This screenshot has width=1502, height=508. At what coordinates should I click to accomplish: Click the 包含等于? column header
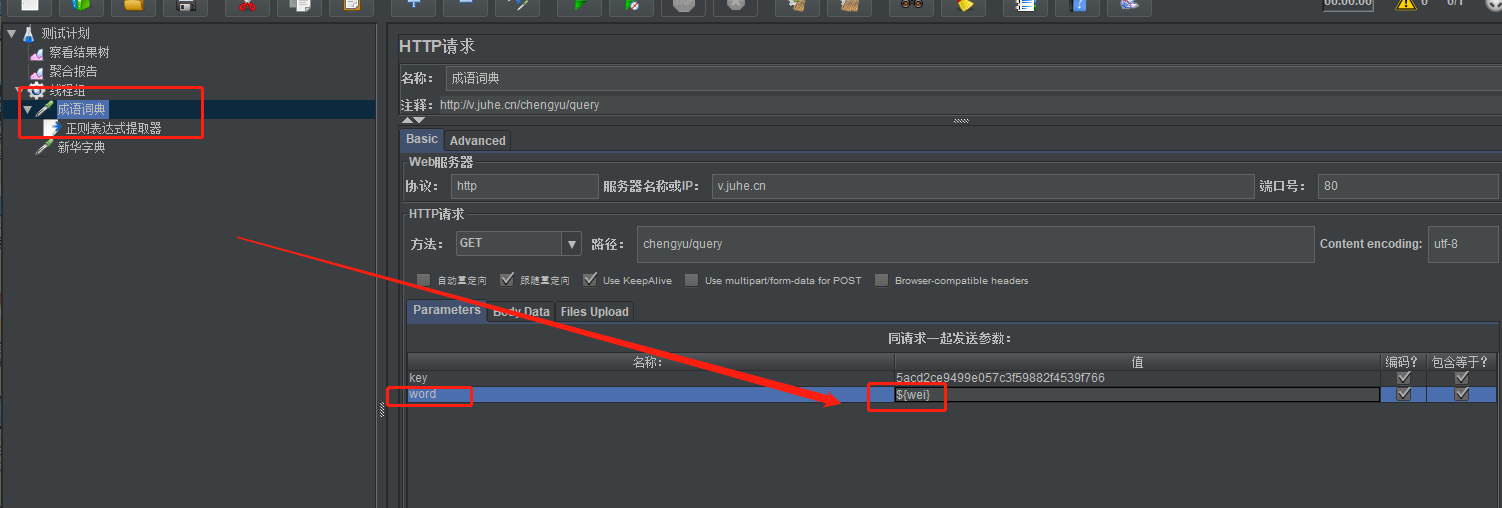point(1461,362)
